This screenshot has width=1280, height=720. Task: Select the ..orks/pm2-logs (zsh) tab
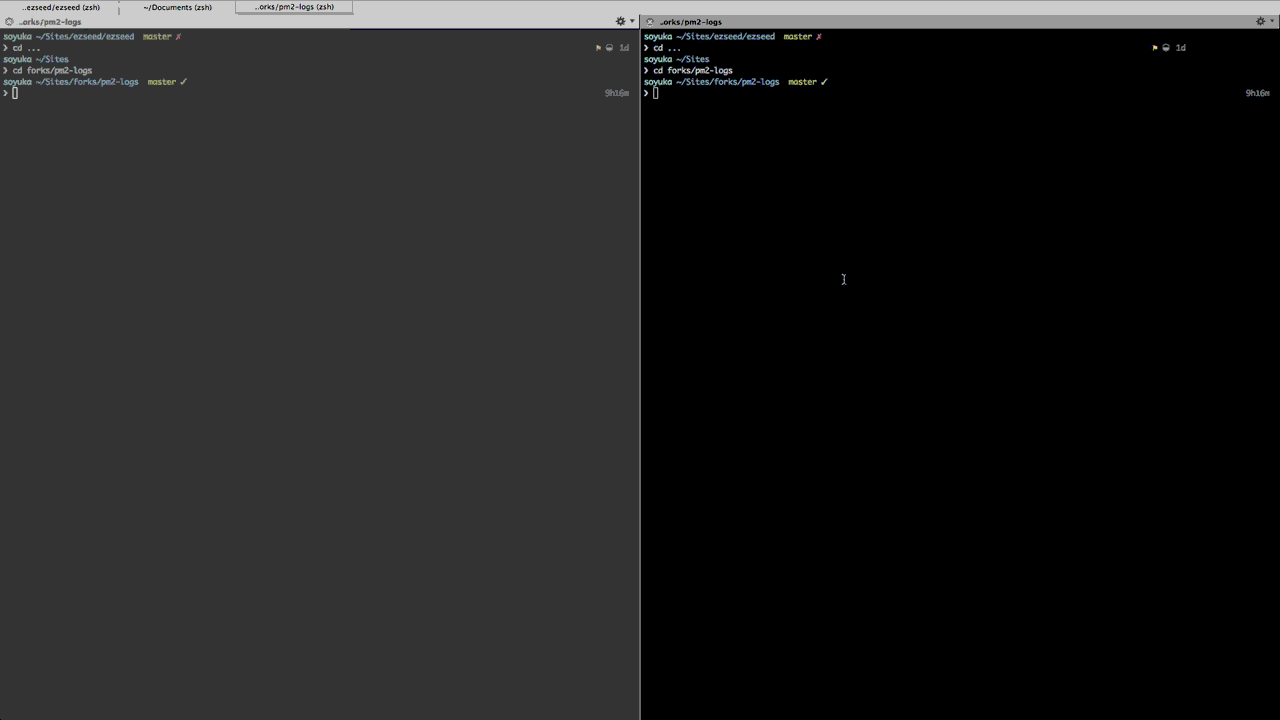click(293, 7)
